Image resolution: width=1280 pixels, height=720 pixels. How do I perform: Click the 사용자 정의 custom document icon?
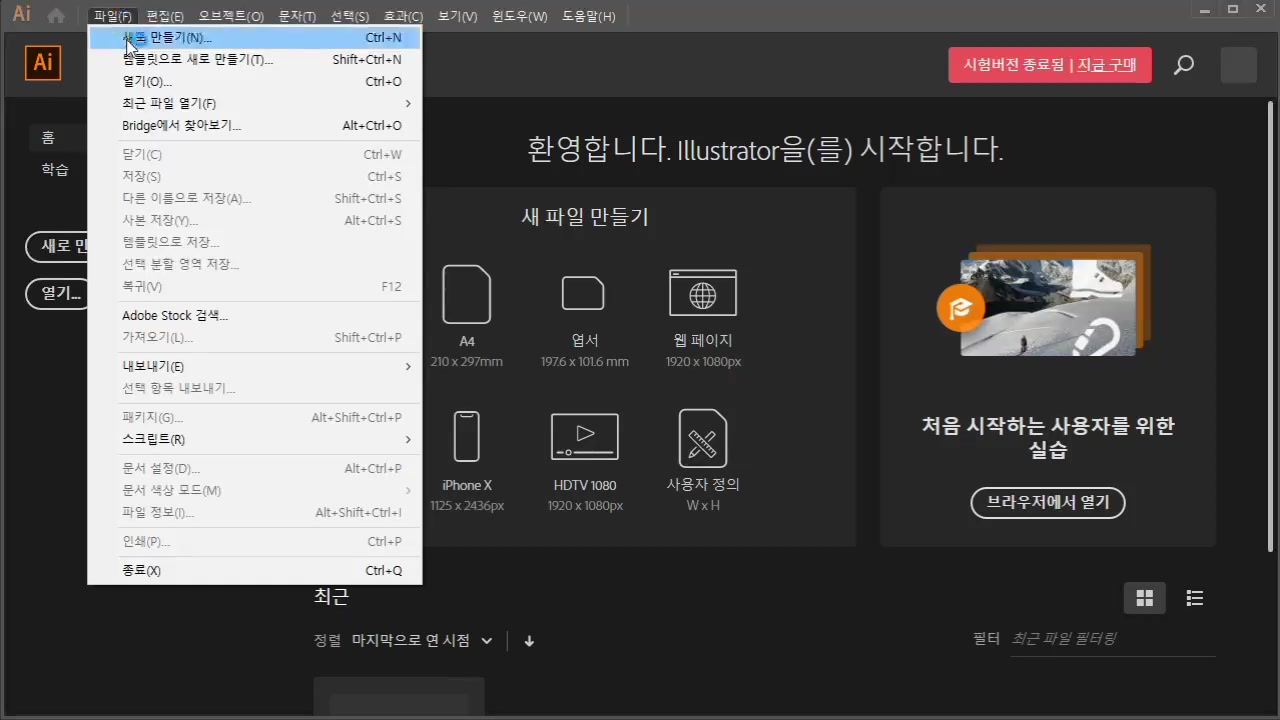[x=703, y=437]
